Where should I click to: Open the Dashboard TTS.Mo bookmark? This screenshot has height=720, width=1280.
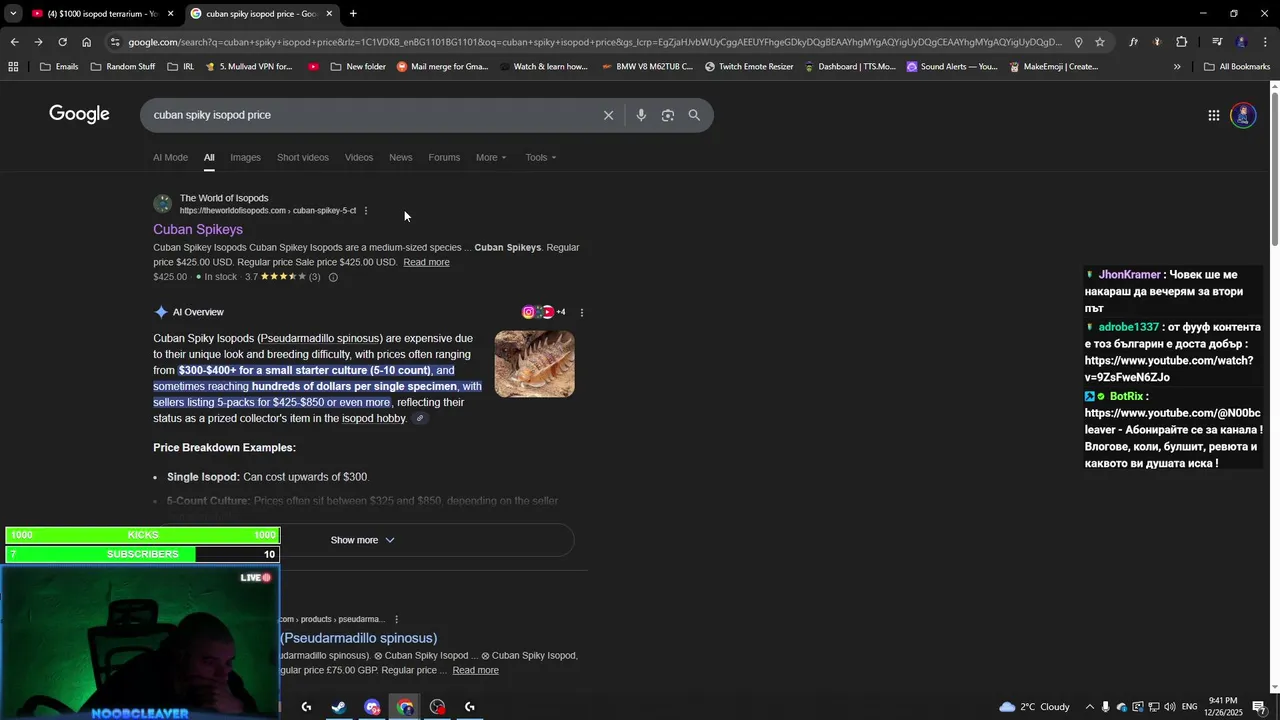point(850,67)
